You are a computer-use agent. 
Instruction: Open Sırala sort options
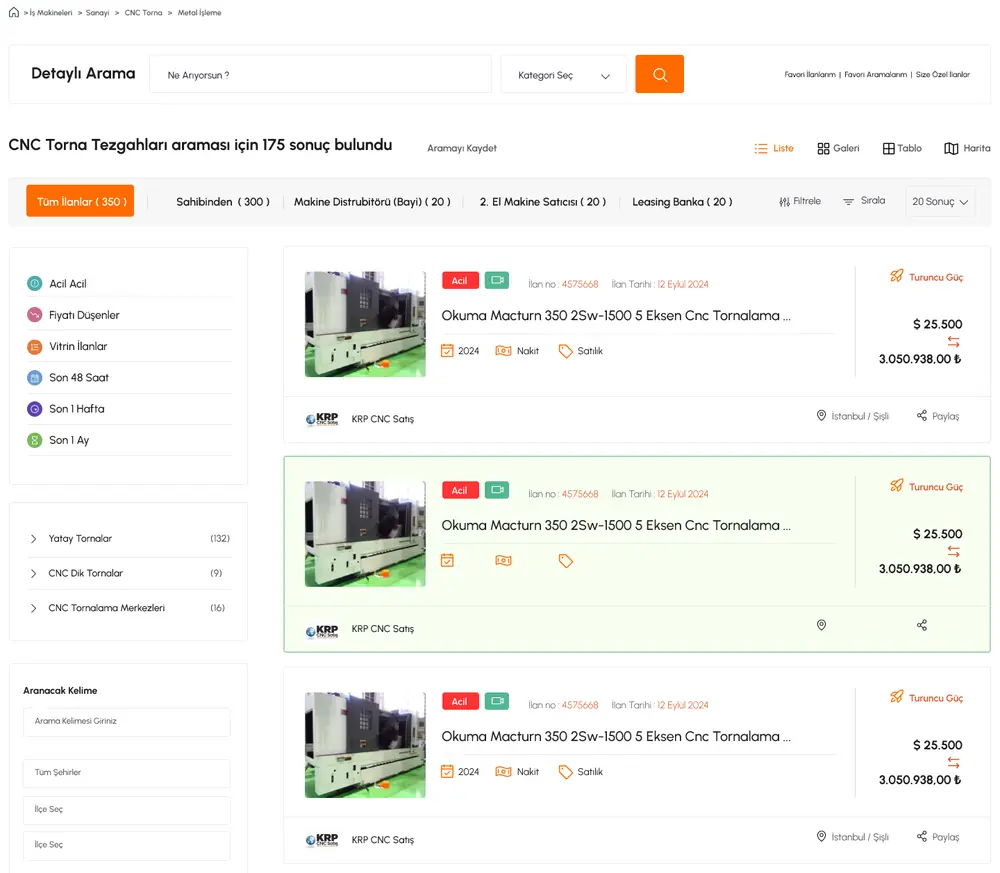coord(864,201)
